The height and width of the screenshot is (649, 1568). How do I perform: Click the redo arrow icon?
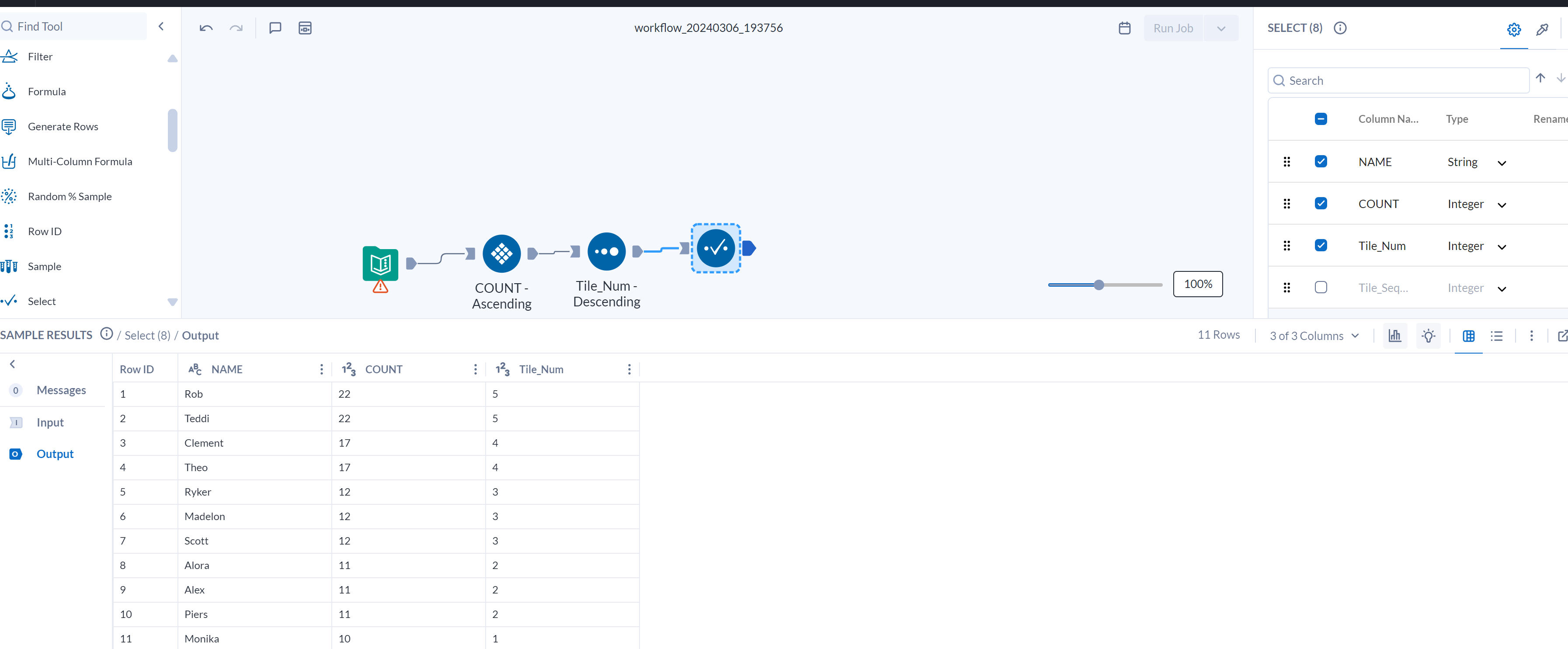click(236, 28)
